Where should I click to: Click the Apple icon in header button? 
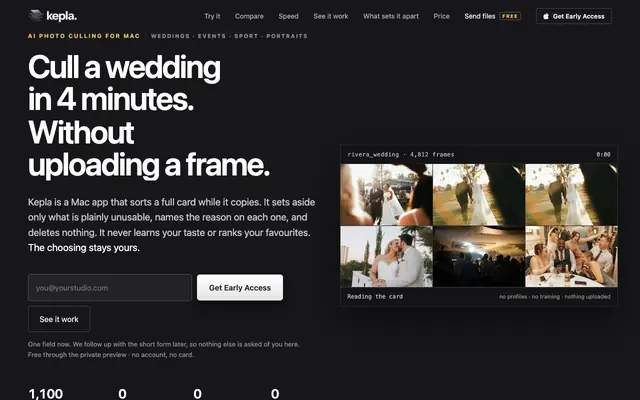546,16
